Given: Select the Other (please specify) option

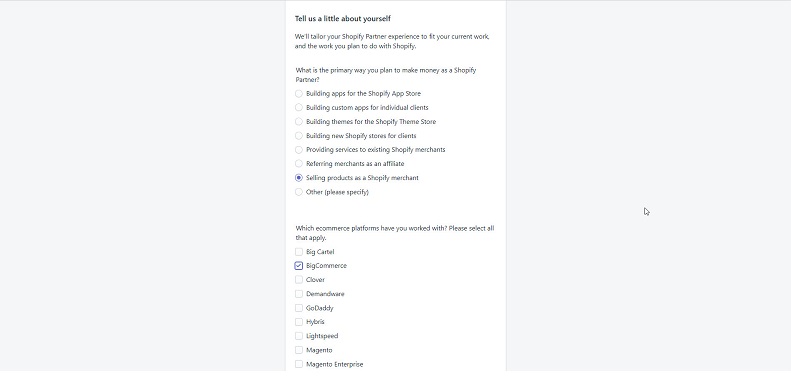Looking at the screenshot, I should click(299, 192).
